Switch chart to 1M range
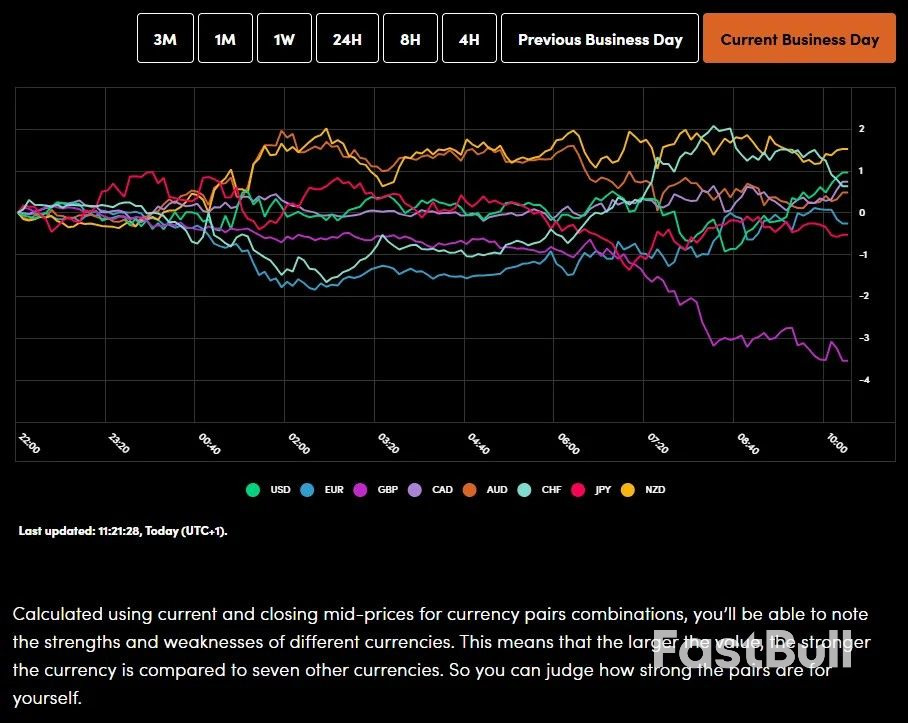 [225, 38]
